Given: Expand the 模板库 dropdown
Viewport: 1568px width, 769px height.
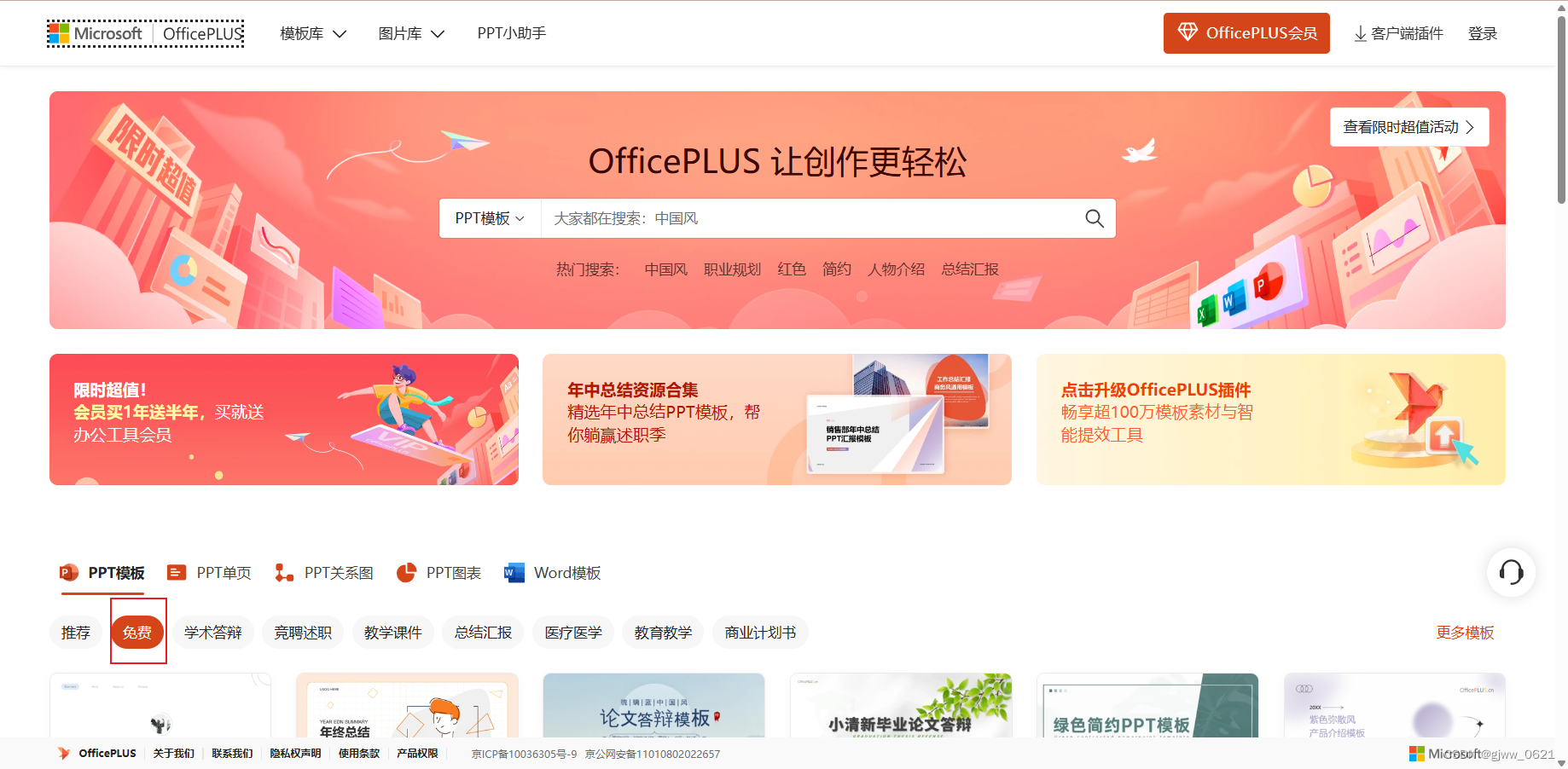Looking at the screenshot, I should click(311, 32).
